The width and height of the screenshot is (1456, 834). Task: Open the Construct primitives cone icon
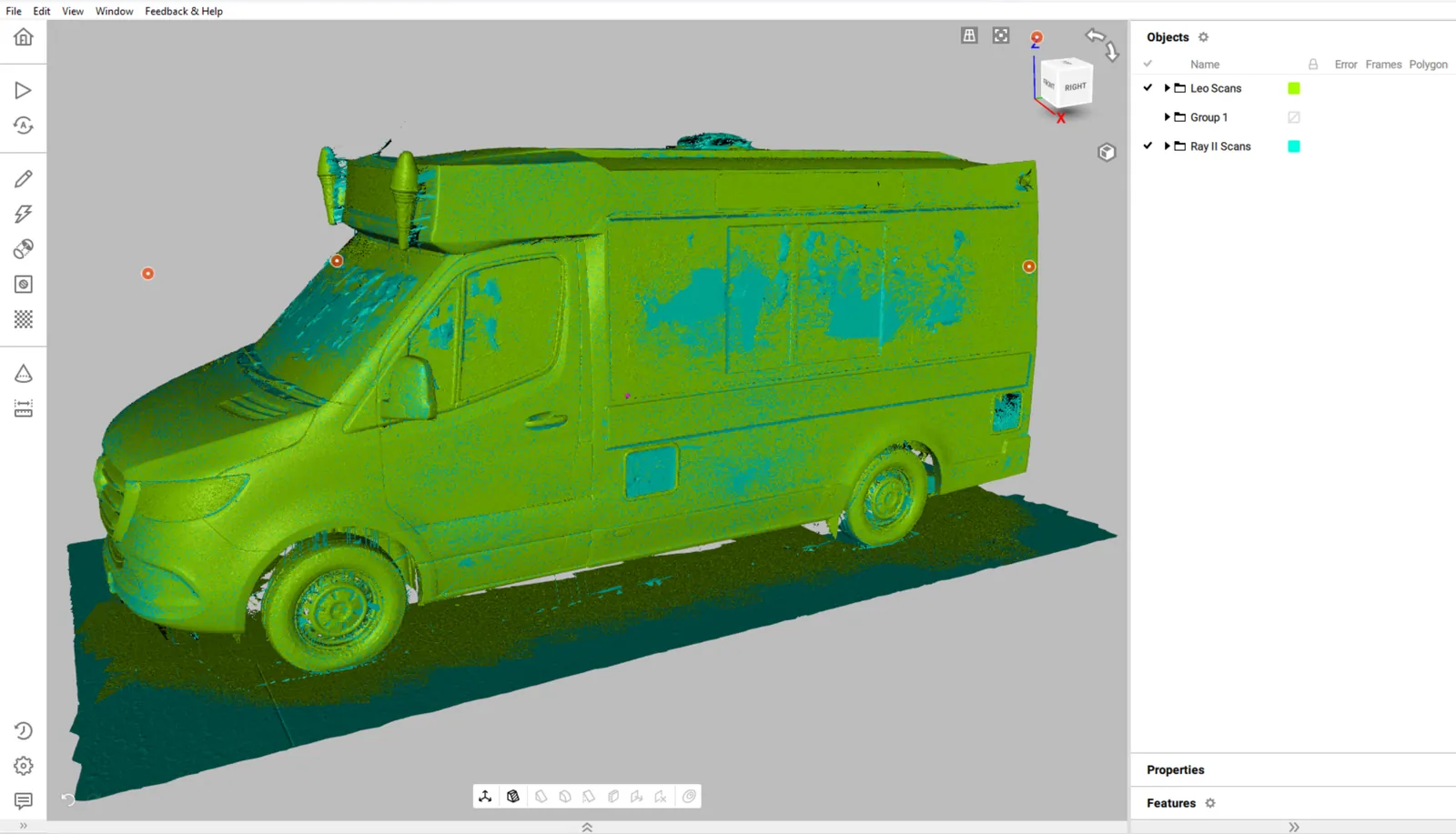pyautogui.click(x=24, y=374)
